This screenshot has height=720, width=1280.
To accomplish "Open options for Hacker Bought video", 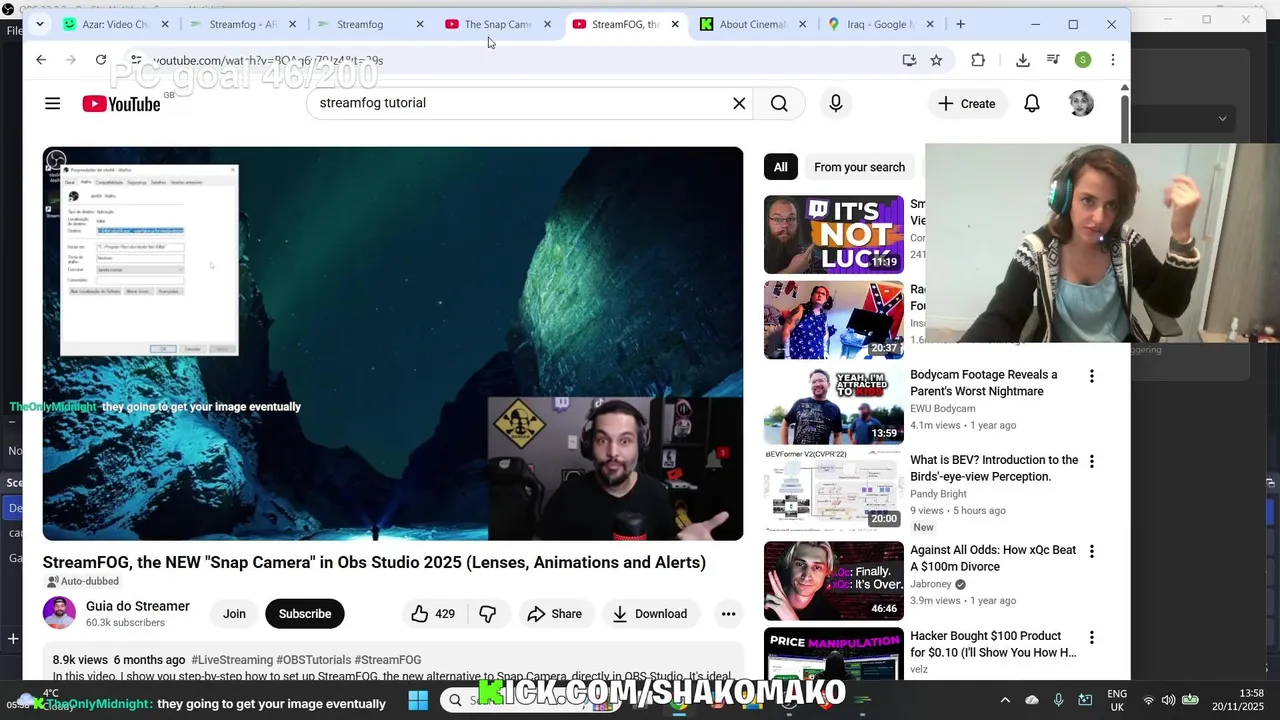I will pos(1091,637).
